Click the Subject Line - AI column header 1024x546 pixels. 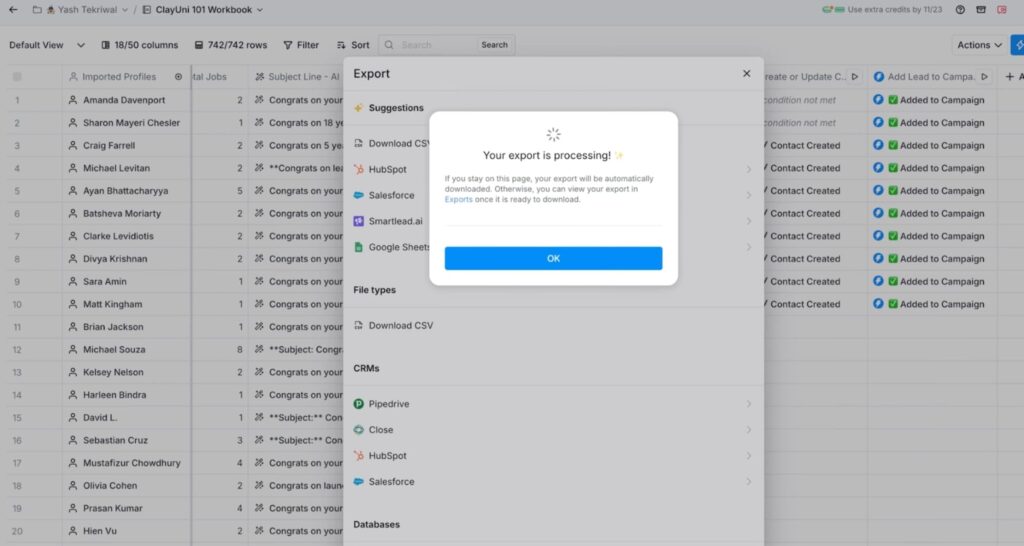(297, 76)
